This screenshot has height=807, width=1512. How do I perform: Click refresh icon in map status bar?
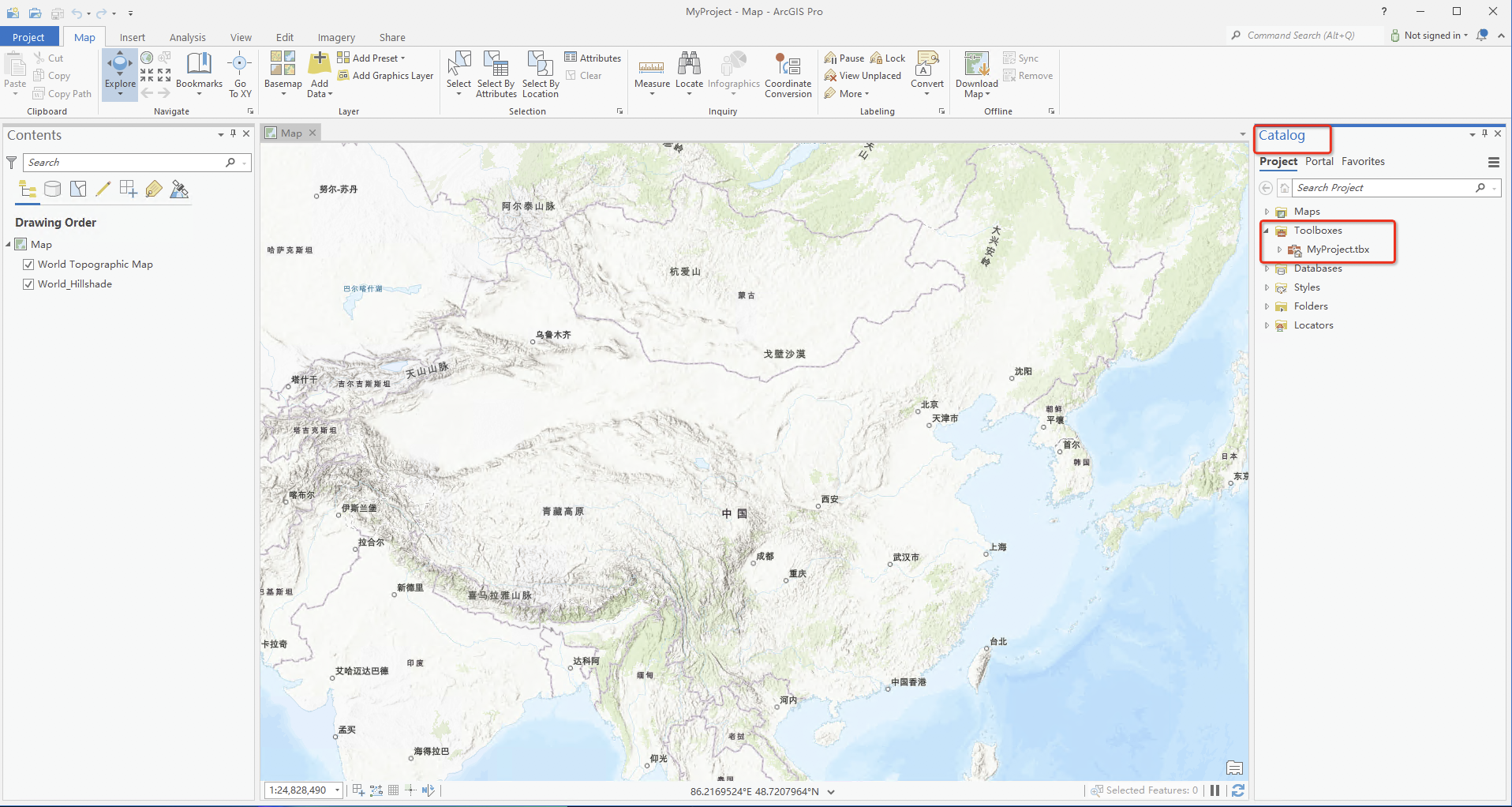point(1238,790)
